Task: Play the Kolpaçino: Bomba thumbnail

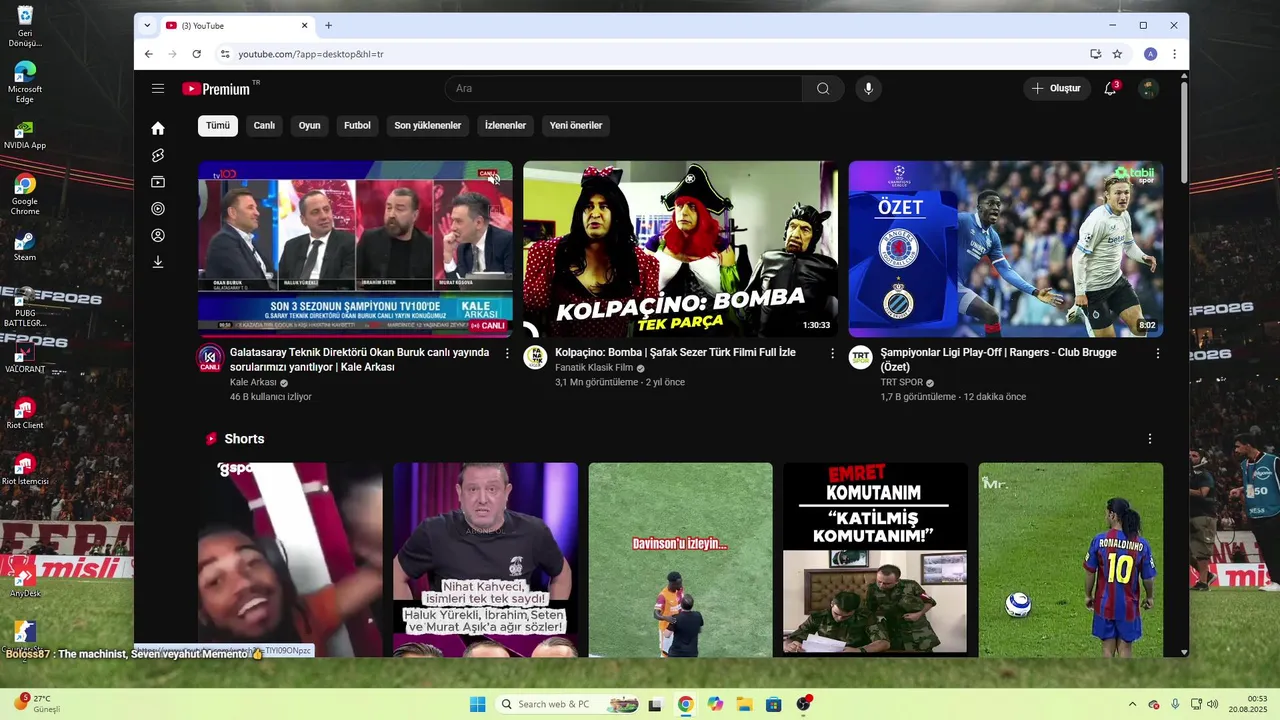Action: pos(681,249)
